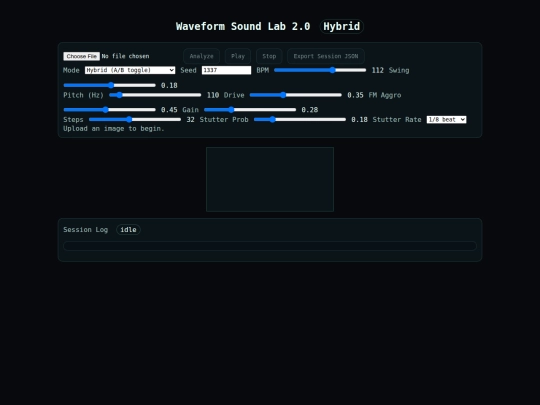
Task: Open the Stutter Rate dropdown
Action: tap(446, 120)
